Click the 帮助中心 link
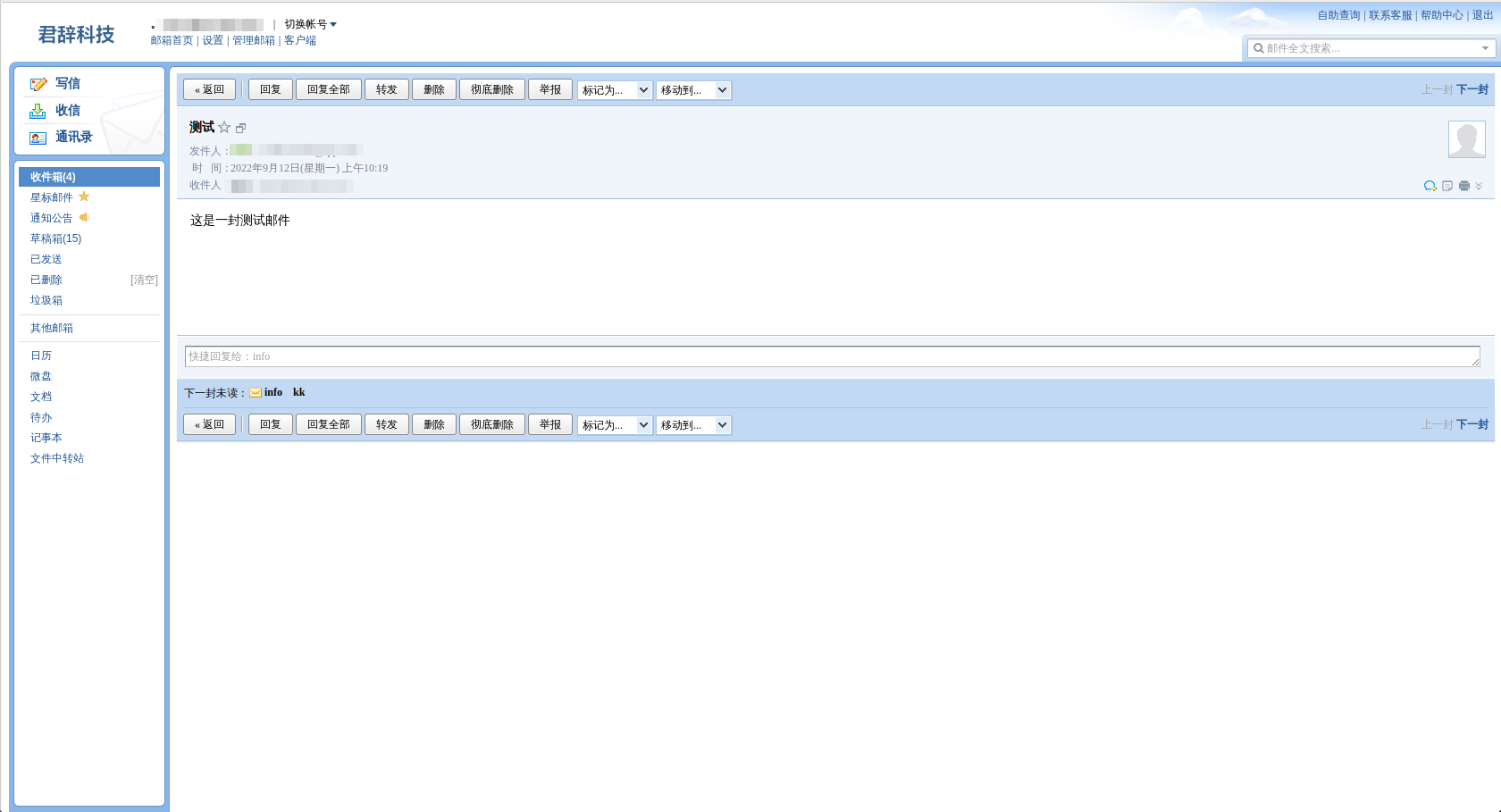 [1442, 15]
